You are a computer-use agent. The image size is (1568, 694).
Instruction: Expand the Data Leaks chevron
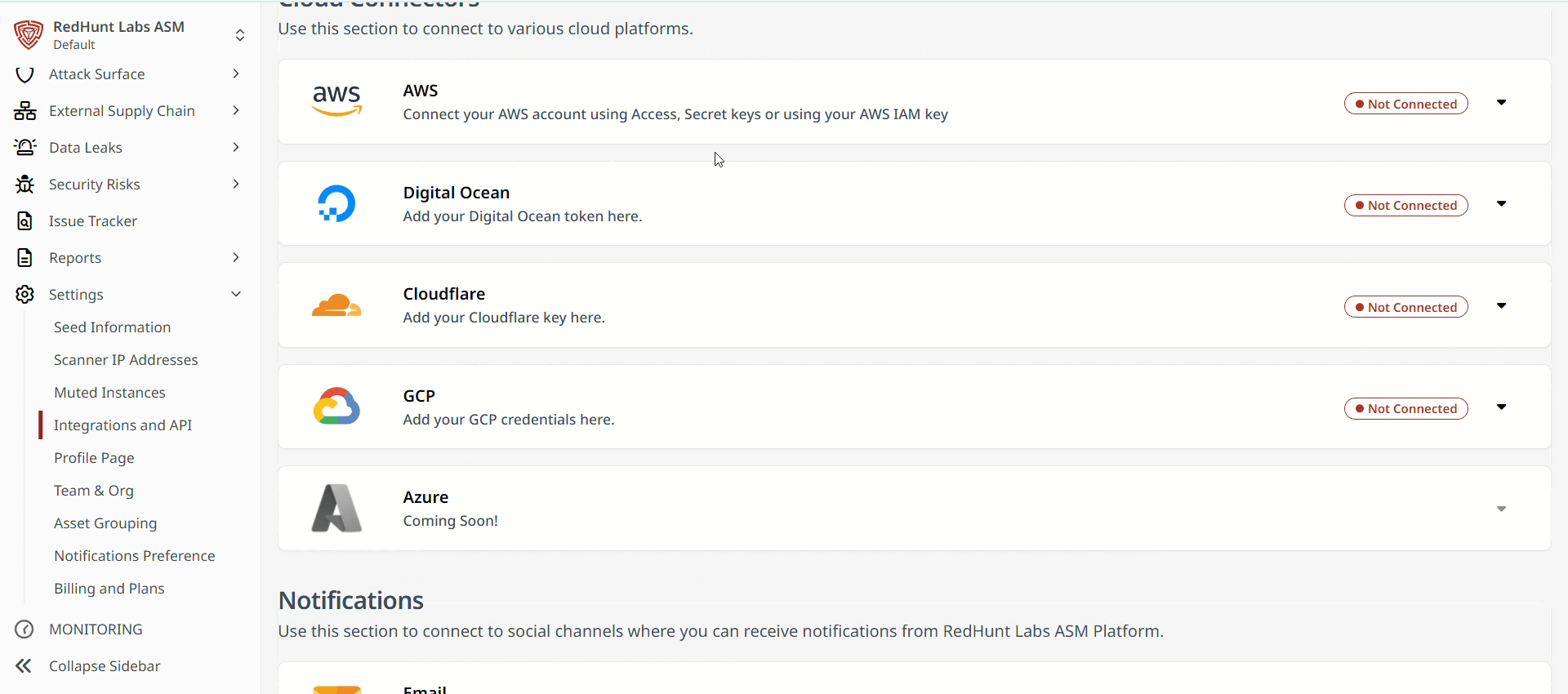coord(236,147)
